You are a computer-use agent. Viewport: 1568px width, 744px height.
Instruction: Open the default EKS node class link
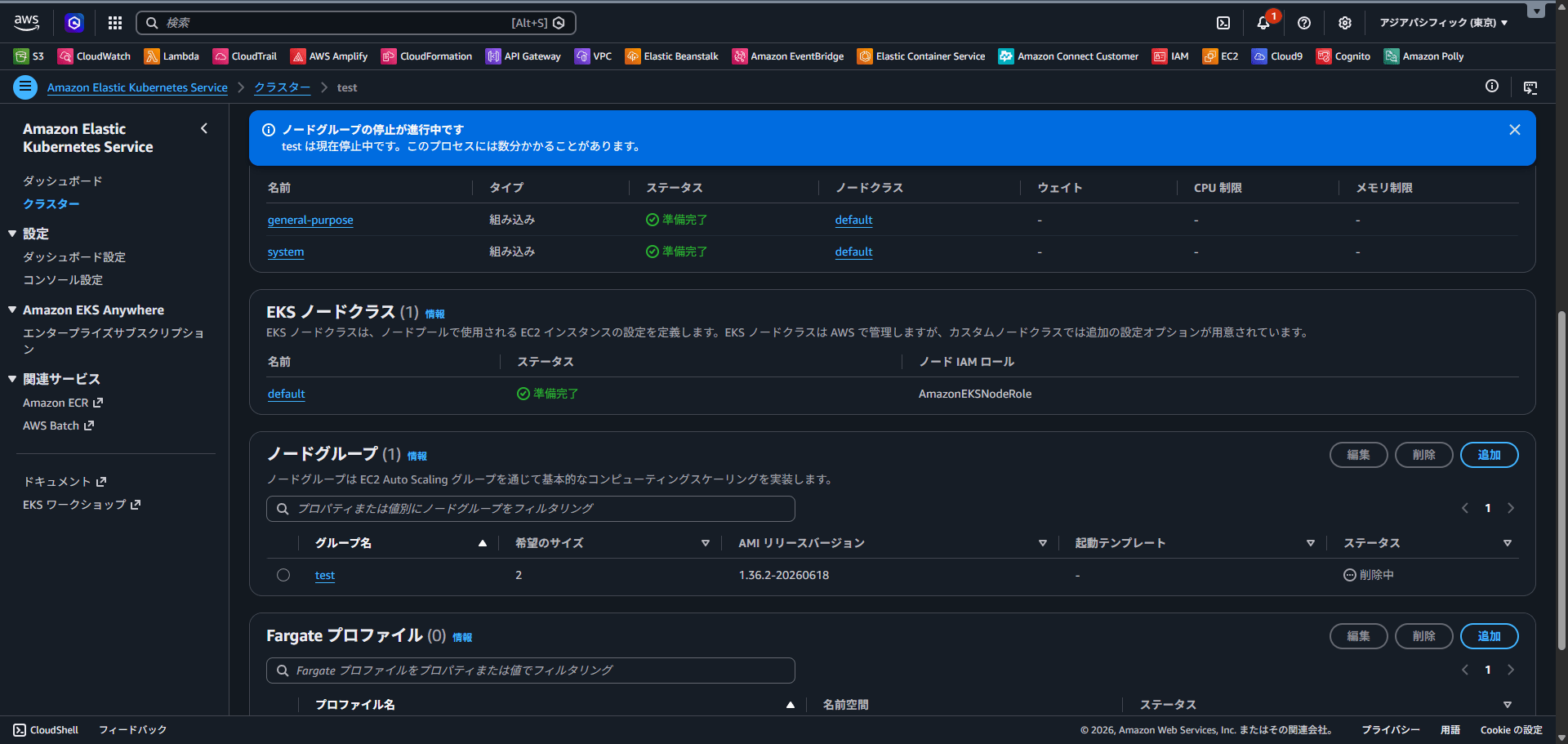coord(287,394)
